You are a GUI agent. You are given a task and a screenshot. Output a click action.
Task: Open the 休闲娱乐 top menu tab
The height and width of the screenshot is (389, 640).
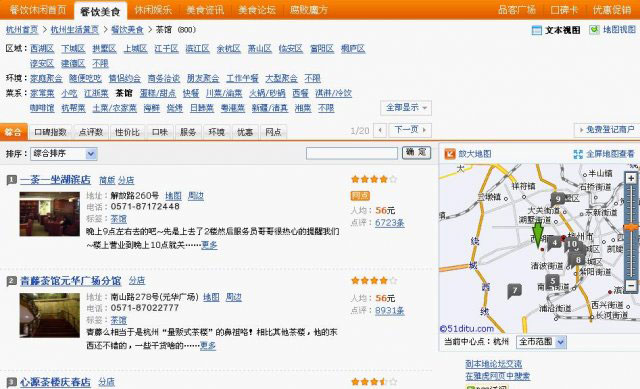pyautogui.click(x=153, y=10)
